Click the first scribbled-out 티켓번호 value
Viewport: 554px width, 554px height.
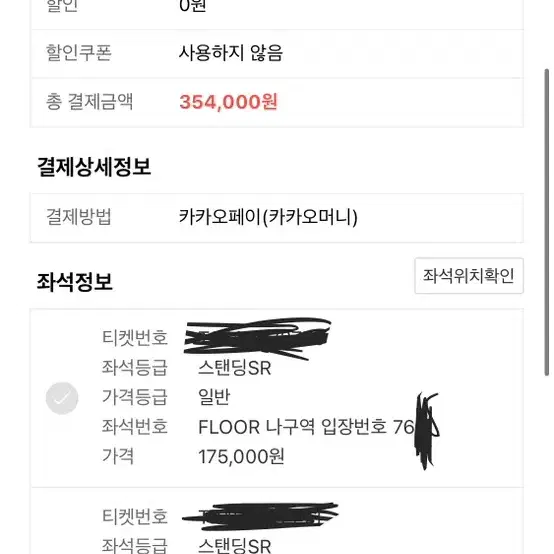[x=257, y=337]
